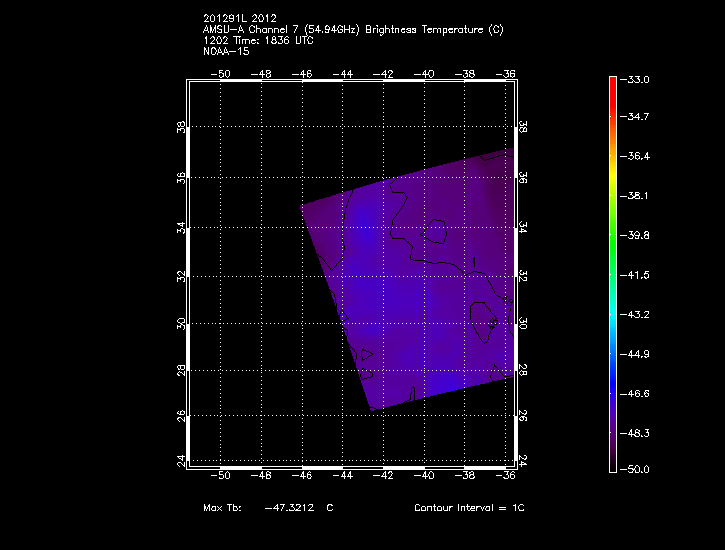Click the Contour Interval = 1C text
725x550 pixels.
point(469,508)
